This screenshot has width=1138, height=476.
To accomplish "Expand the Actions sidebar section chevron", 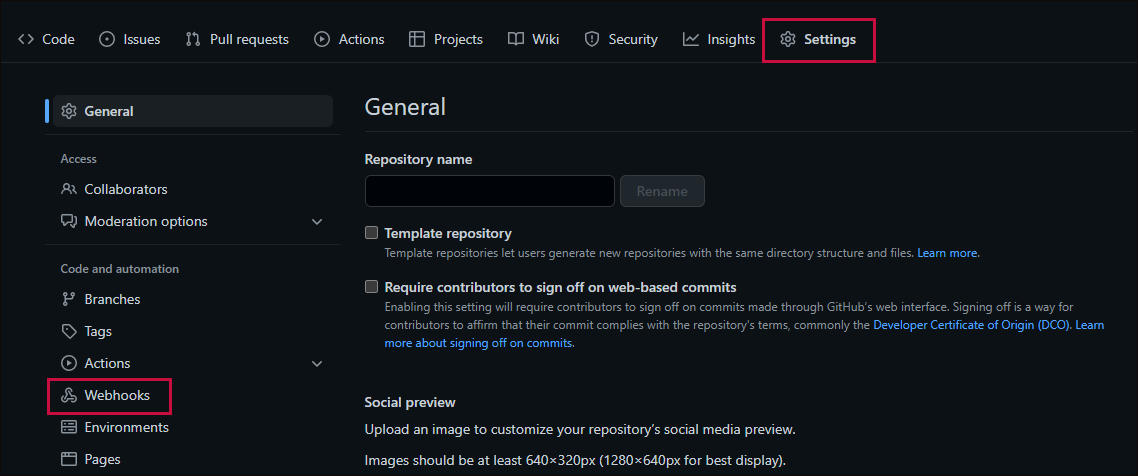I will pyautogui.click(x=317, y=363).
